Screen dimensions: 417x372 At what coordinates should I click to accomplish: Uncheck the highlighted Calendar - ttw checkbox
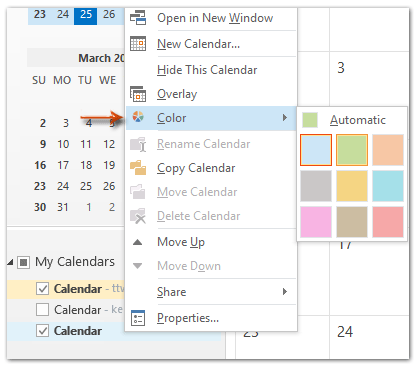point(42,289)
